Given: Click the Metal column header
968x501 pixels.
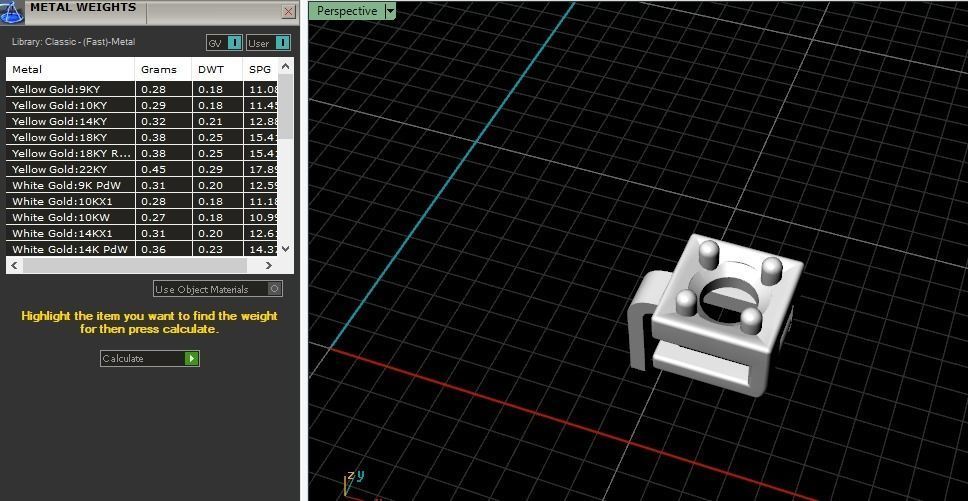Looking at the screenshot, I should pos(70,69).
